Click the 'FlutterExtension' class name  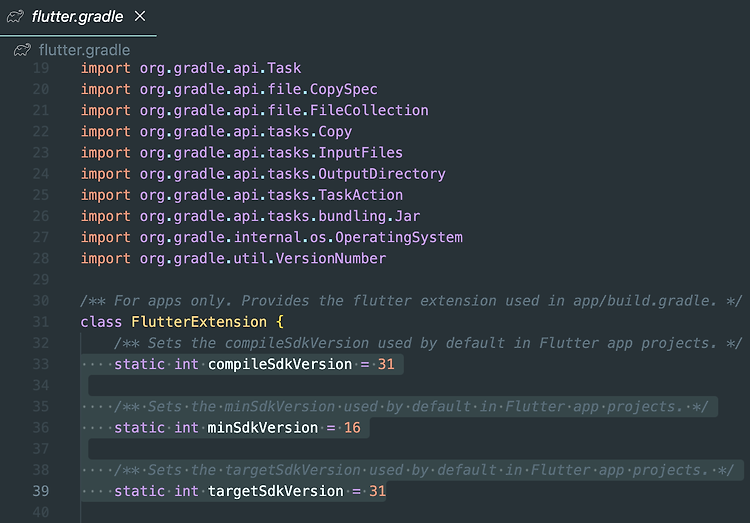(199, 322)
